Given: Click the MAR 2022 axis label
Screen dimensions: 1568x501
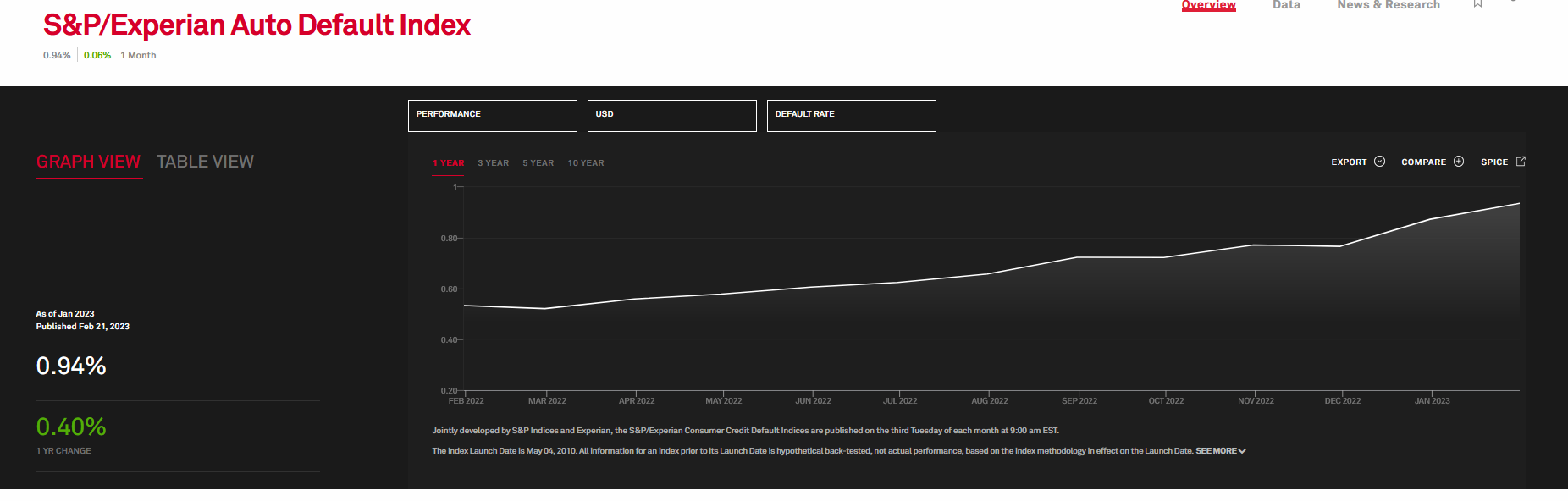Looking at the screenshot, I should [x=547, y=401].
